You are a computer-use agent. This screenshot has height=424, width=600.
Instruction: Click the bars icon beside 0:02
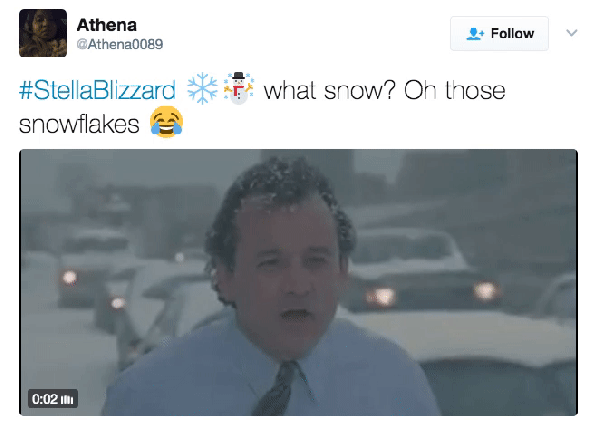(x=67, y=400)
